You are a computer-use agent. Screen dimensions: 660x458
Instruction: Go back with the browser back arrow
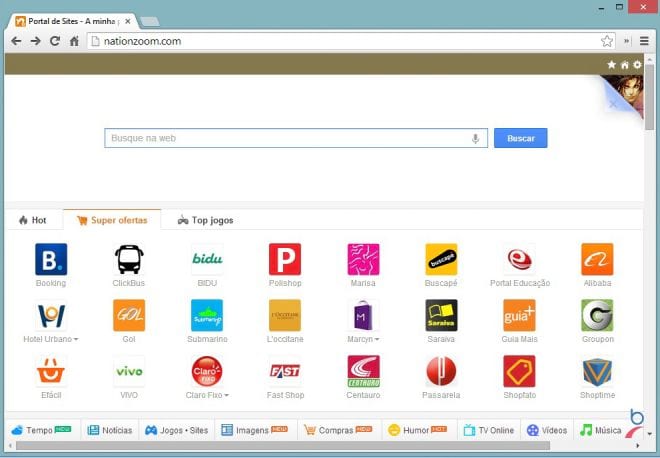[16, 41]
